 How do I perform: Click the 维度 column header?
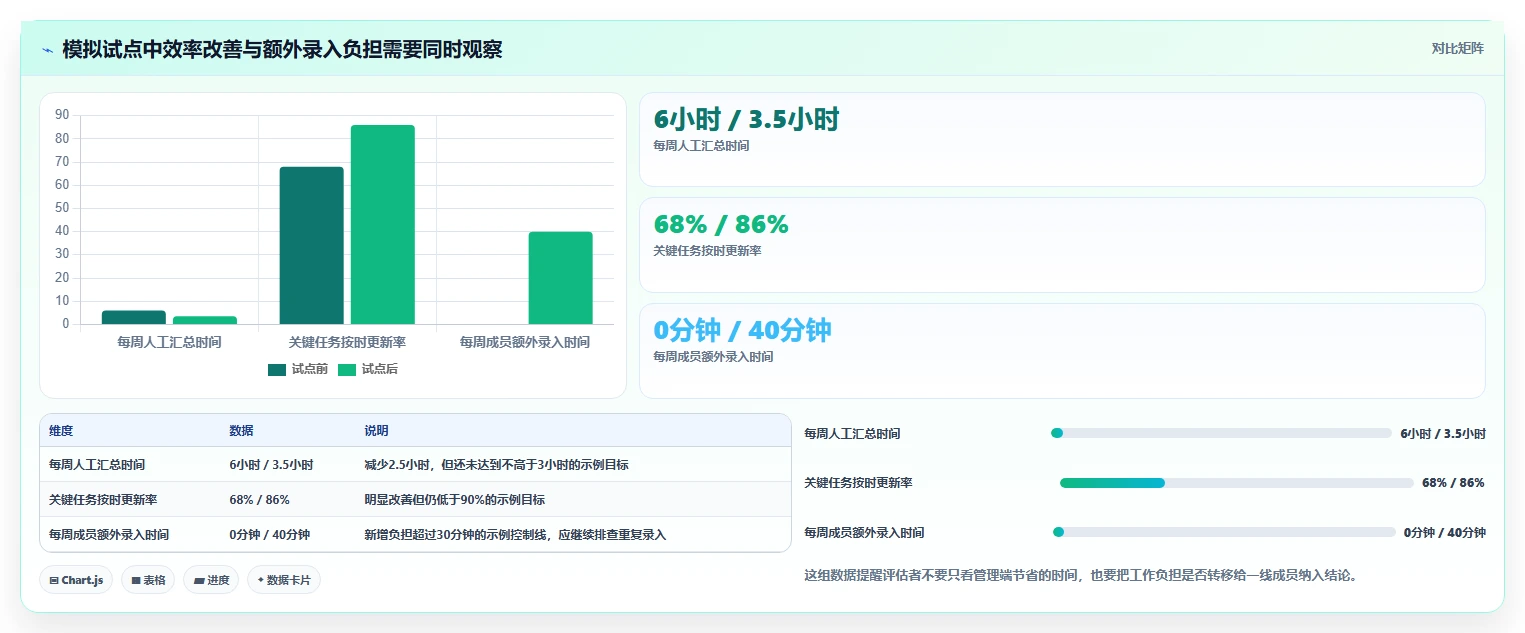pos(61,431)
